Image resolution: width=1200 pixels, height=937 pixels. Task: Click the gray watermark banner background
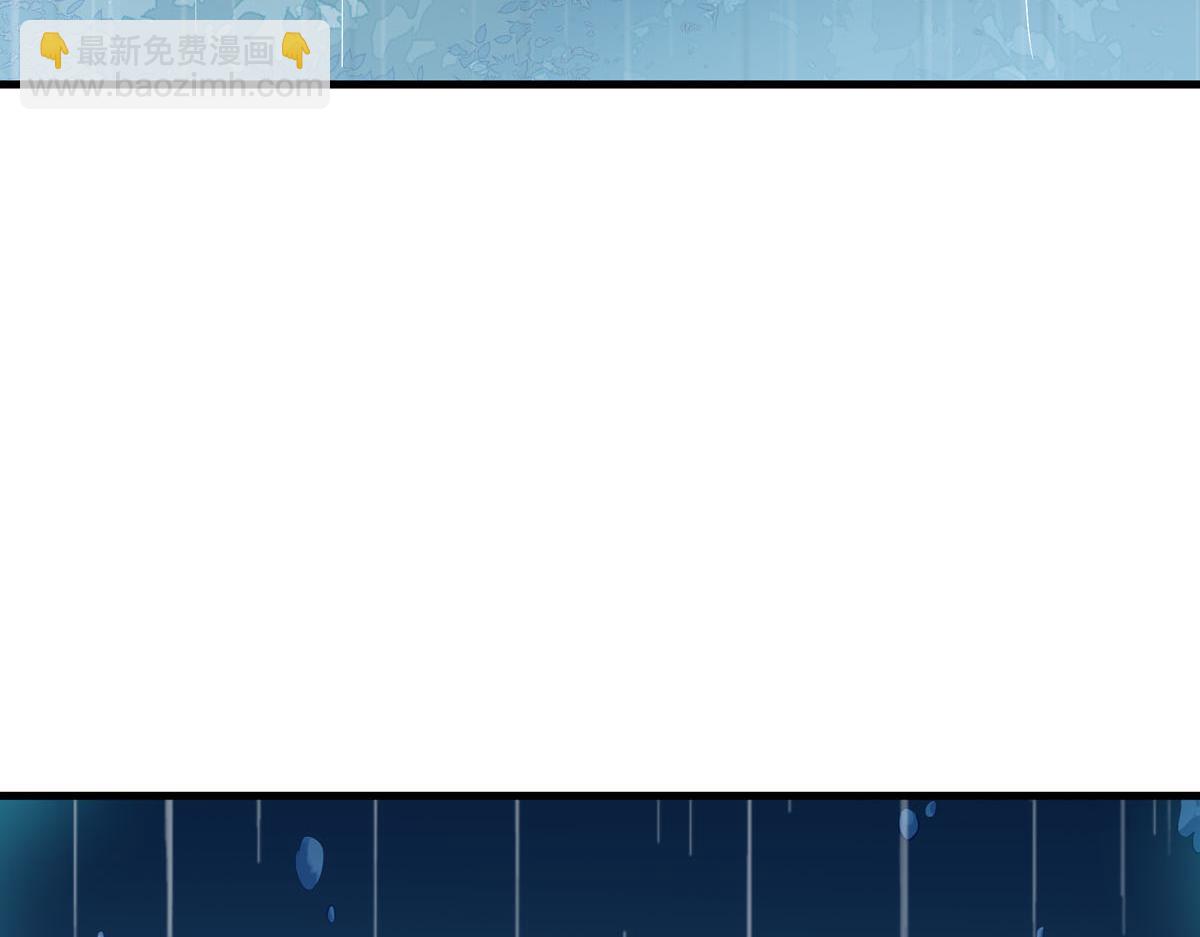click(x=175, y=100)
